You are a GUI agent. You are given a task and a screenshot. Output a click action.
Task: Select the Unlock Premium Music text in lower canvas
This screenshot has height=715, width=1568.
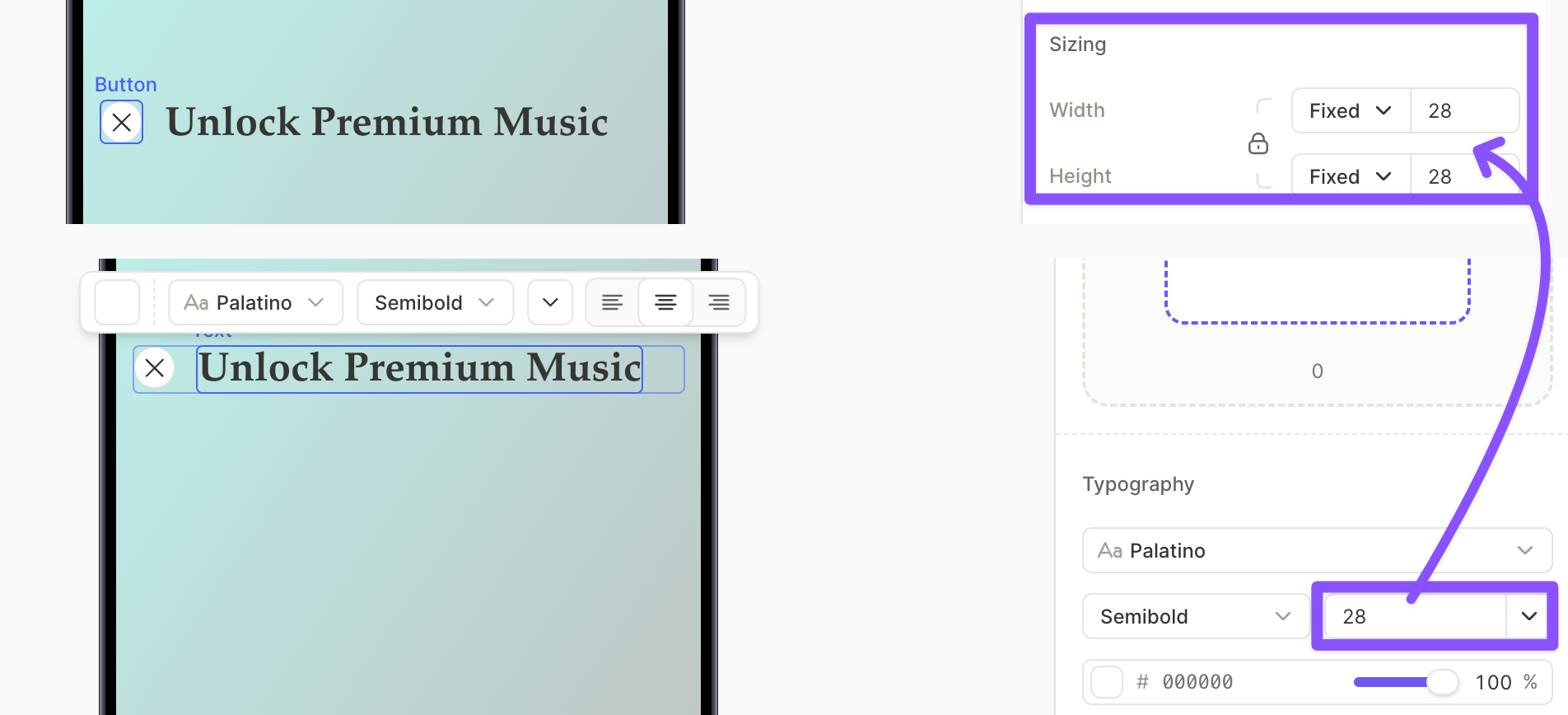click(x=420, y=368)
